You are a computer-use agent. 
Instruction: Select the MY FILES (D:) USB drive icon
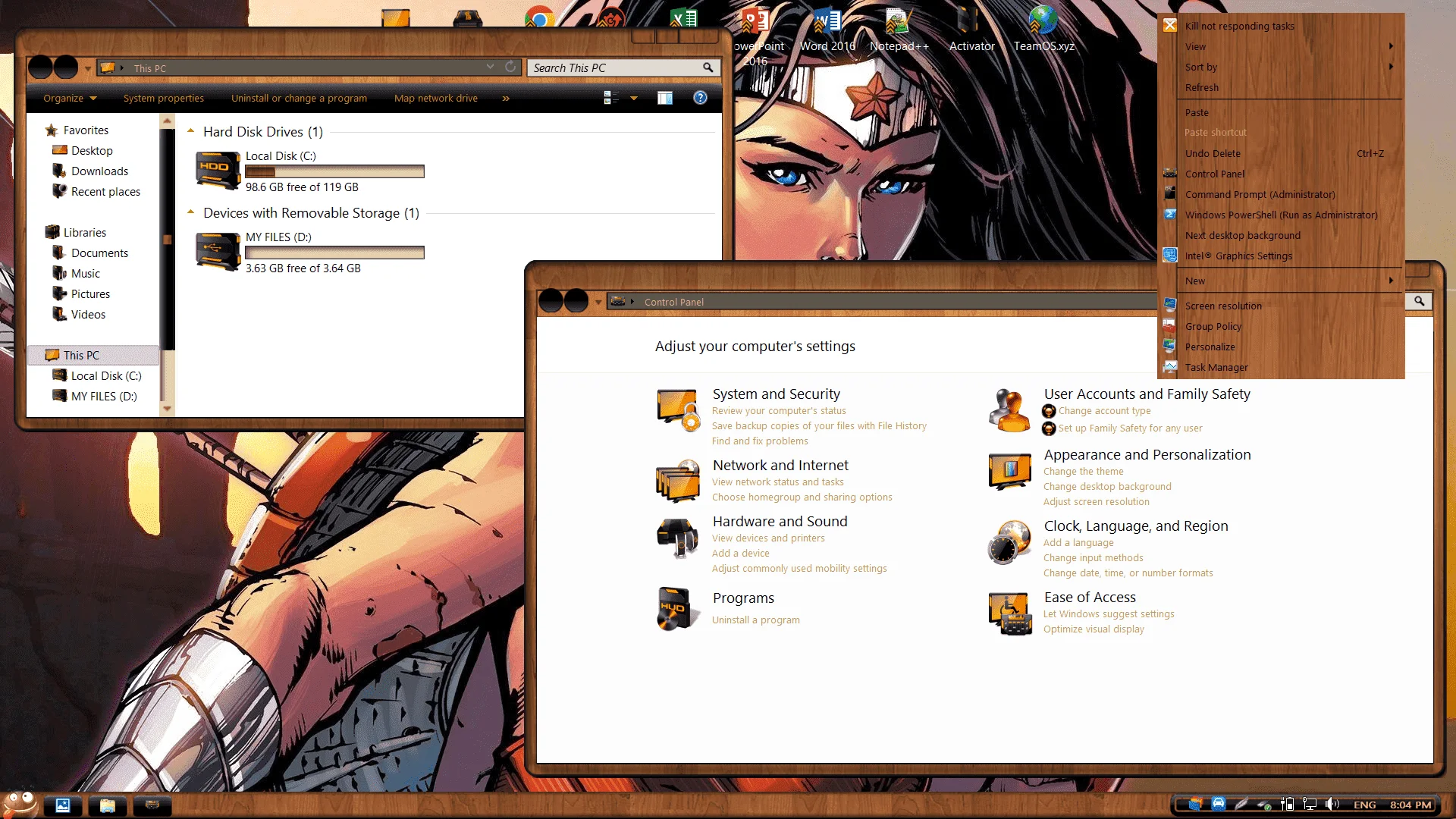pyautogui.click(x=218, y=252)
